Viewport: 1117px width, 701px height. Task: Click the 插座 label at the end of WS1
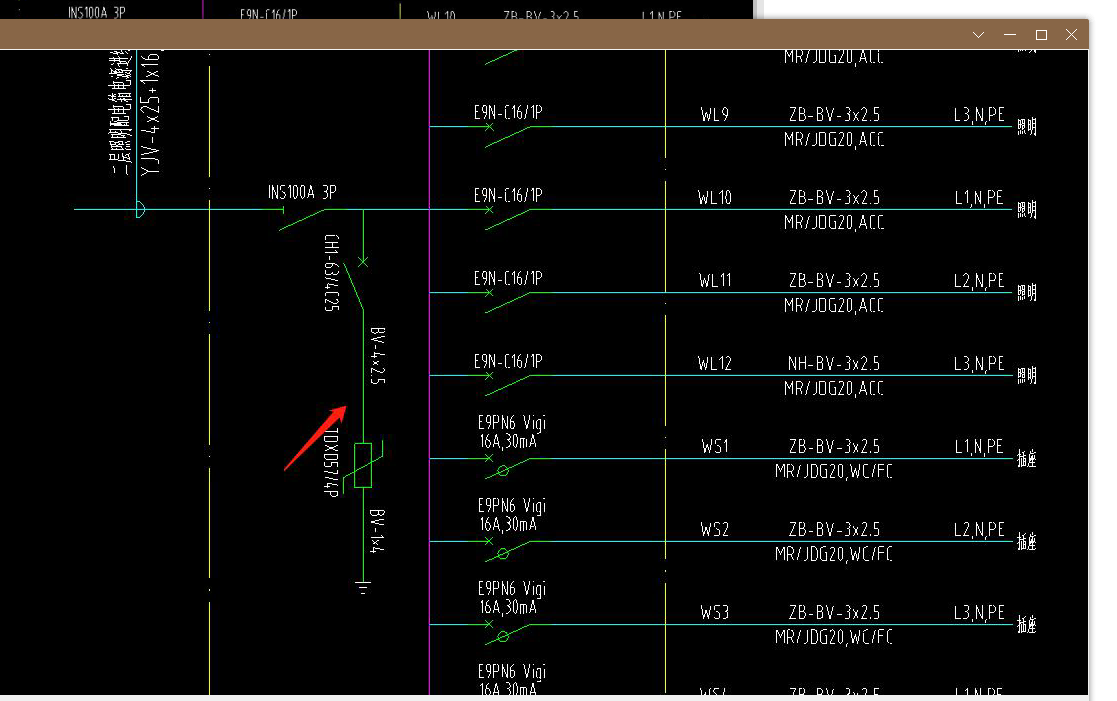(1027, 459)
